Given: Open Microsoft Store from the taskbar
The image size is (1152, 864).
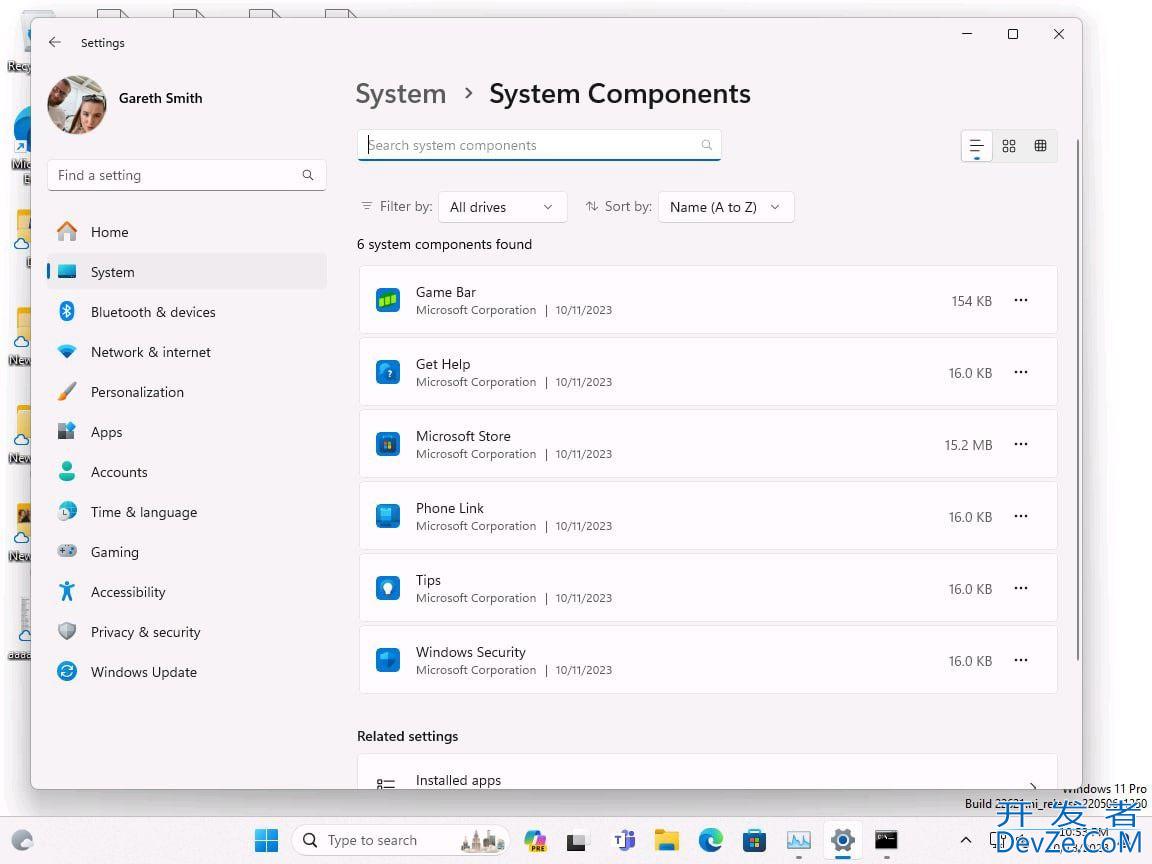Looking at the screenshot, I should pos(755,840).
